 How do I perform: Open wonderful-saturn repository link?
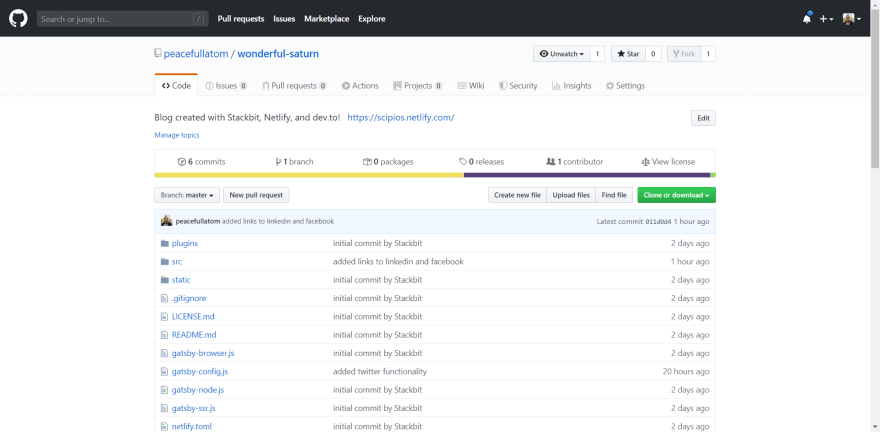tap(278, 54)
